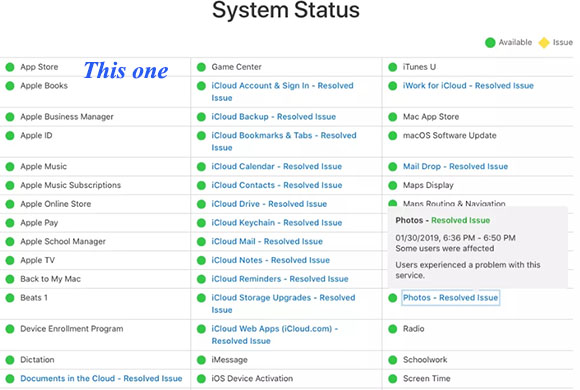The height and width of the screenshot is (390, 580).
Task: Open iCloud Reminders Resolved Issue link
Action: (280, 279)
